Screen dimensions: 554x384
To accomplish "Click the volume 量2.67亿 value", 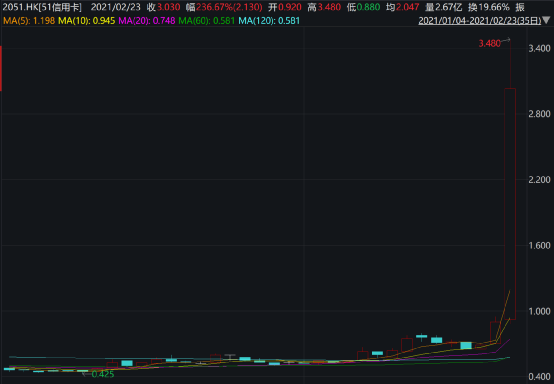I will click(x=443, y=7).
